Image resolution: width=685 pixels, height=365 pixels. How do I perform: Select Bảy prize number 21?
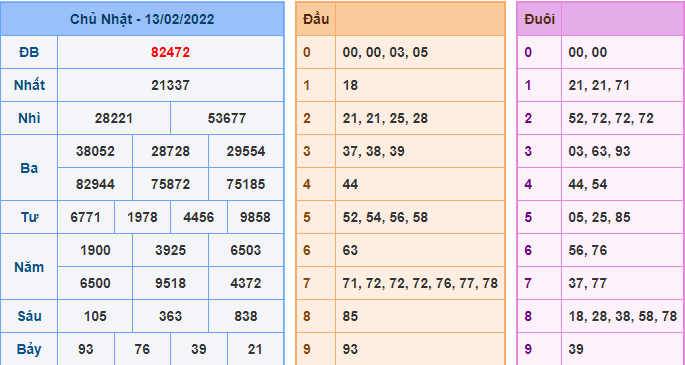[x=255, y=349]
